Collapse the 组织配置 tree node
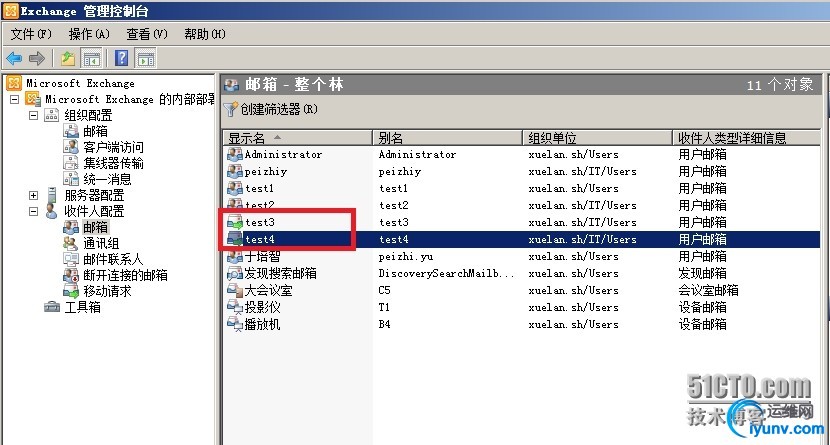This screenshot has height=445, width=830. (x=33, y=115)
